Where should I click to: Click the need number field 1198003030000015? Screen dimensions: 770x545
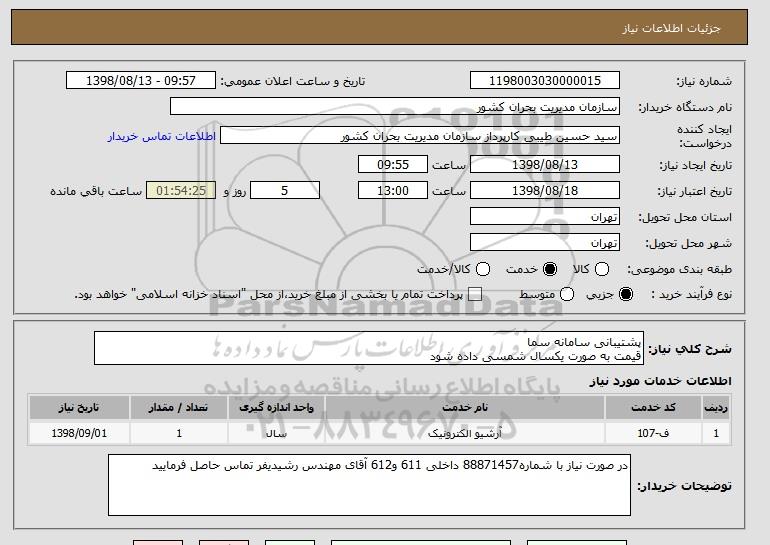[x=545, y=81]
